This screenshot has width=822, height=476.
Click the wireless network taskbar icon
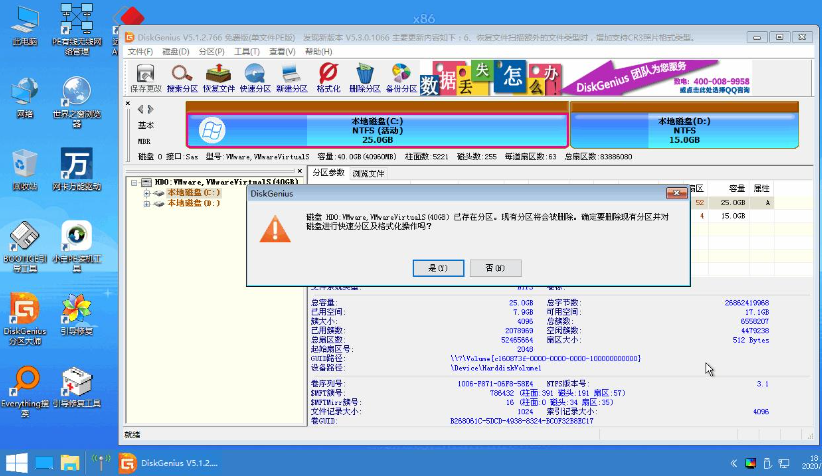pyautogui.click(x=101, y=462)
